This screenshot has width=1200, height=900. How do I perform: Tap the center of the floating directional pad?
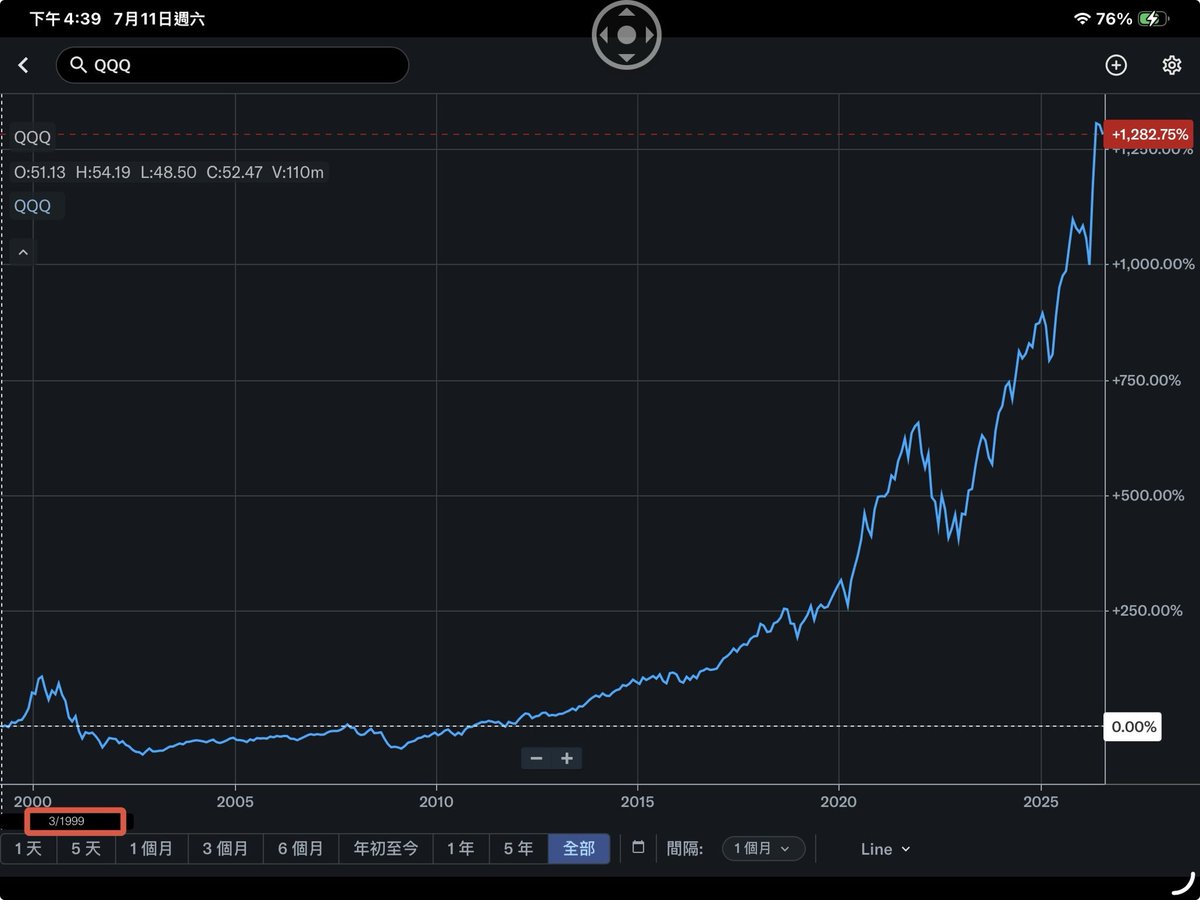coord(627,35)
